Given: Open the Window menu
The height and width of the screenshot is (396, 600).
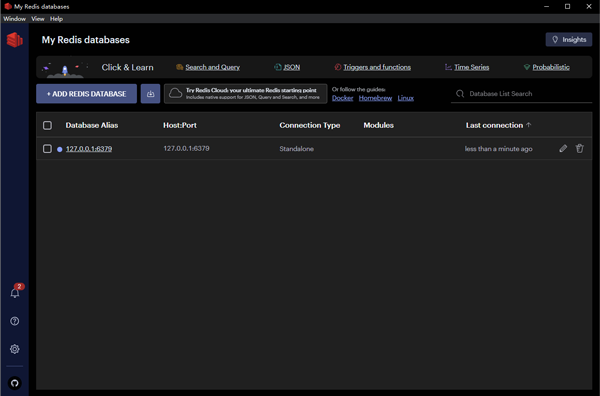Looking at the screenshot, I should coord(15,19).
